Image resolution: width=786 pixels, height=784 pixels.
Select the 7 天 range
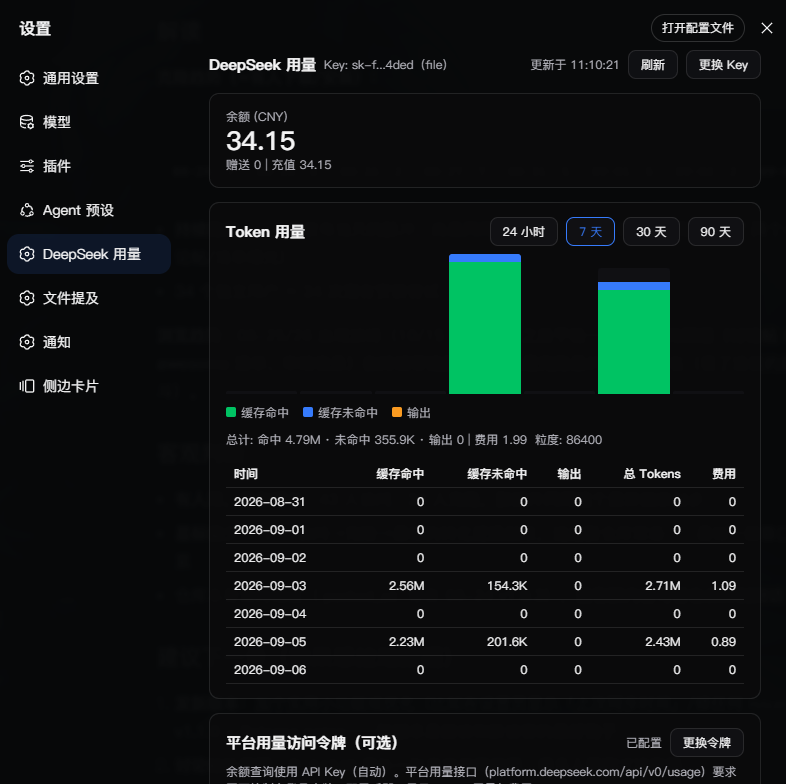click(590, 232)
